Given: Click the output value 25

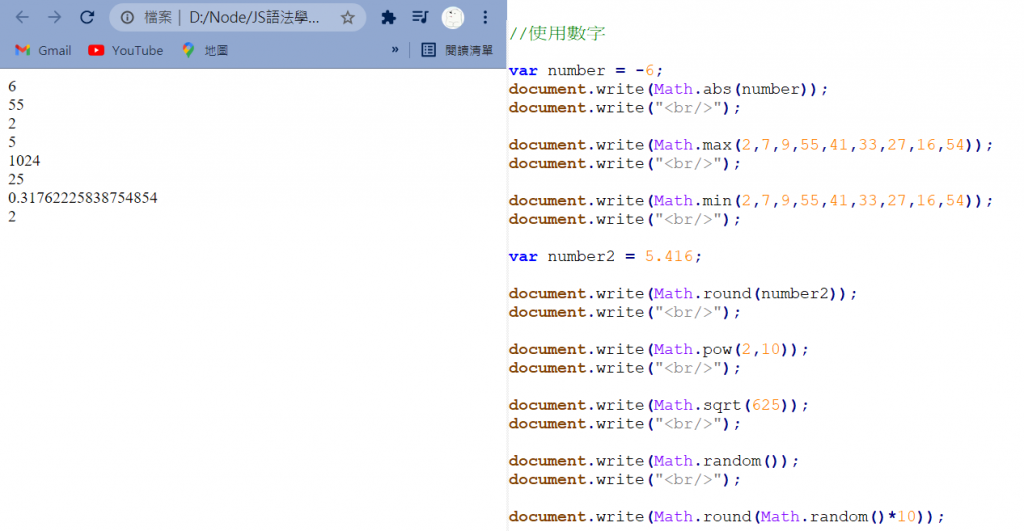Looking at the screenshot, I should [x=16, y=179].
